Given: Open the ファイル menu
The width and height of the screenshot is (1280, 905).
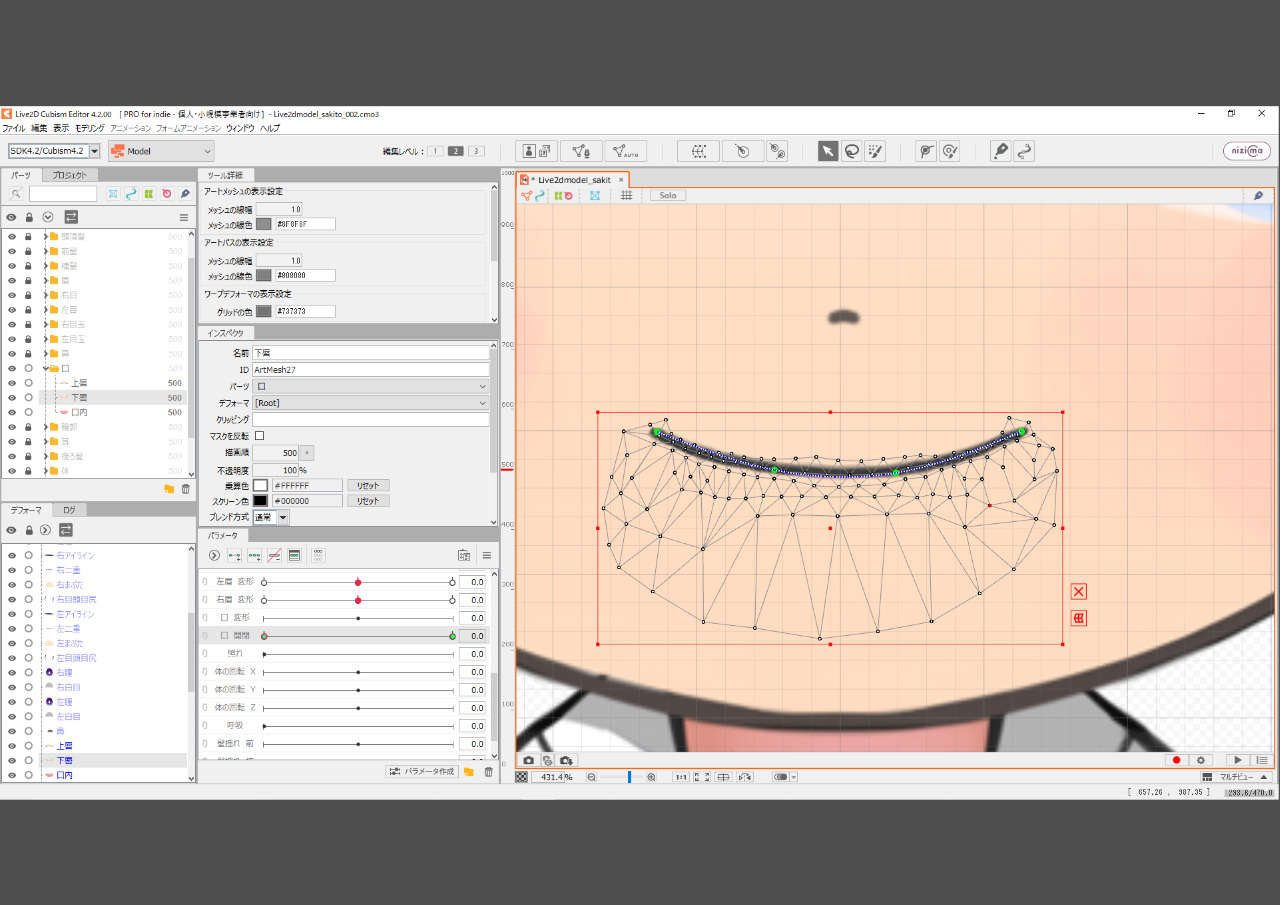Looking at the screenshot, I should (14, 128).
